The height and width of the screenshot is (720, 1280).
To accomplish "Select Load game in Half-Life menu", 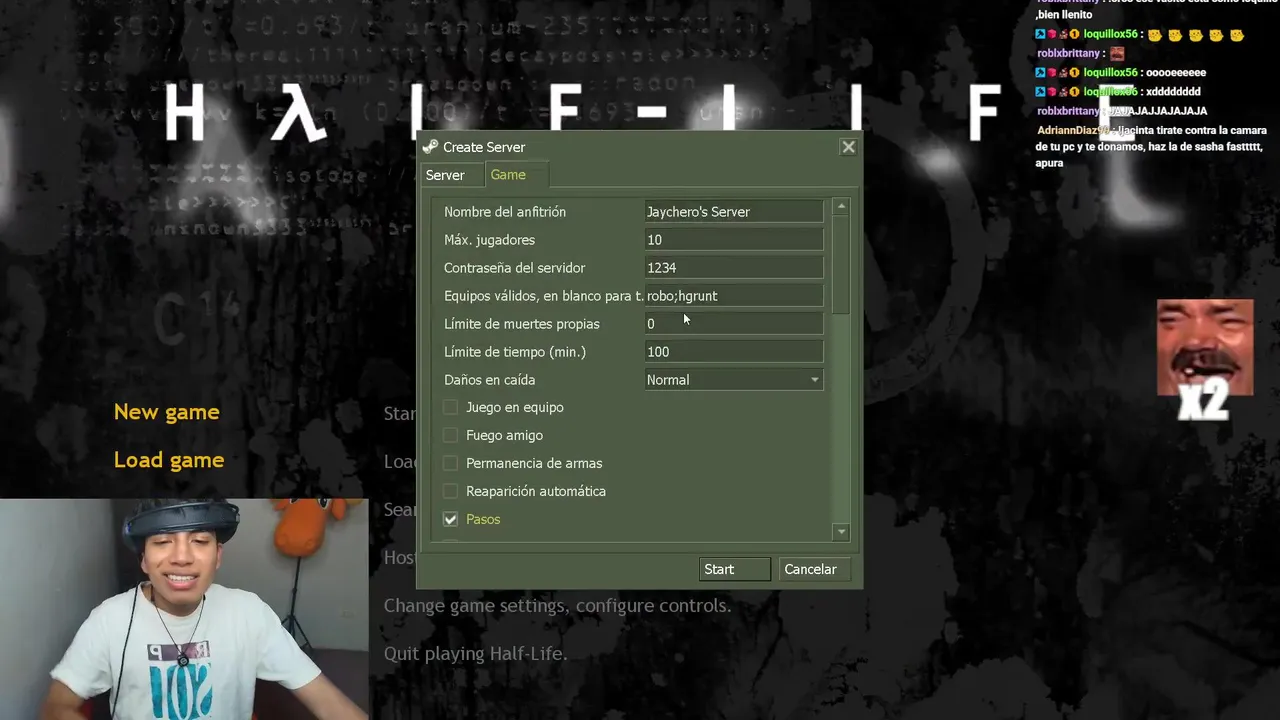I will [169, 460].
